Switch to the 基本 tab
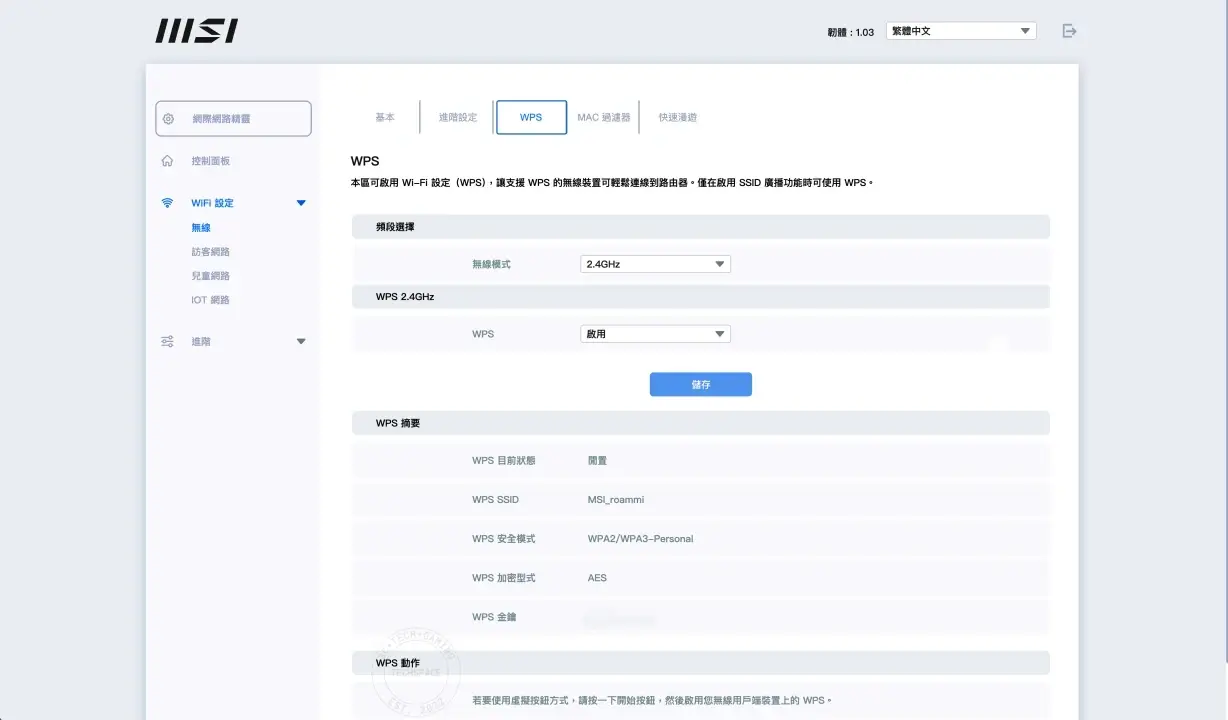This screenshot has height=720, width=1228. click(385, 117)
